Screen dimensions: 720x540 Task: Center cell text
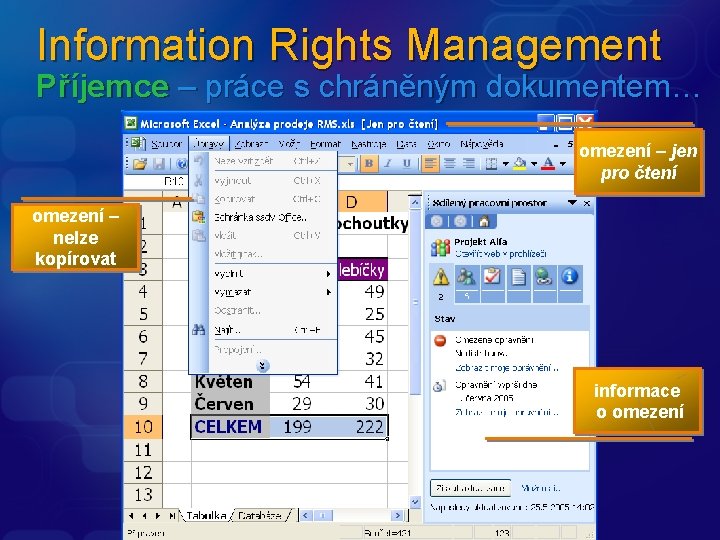tap(449, 163)
